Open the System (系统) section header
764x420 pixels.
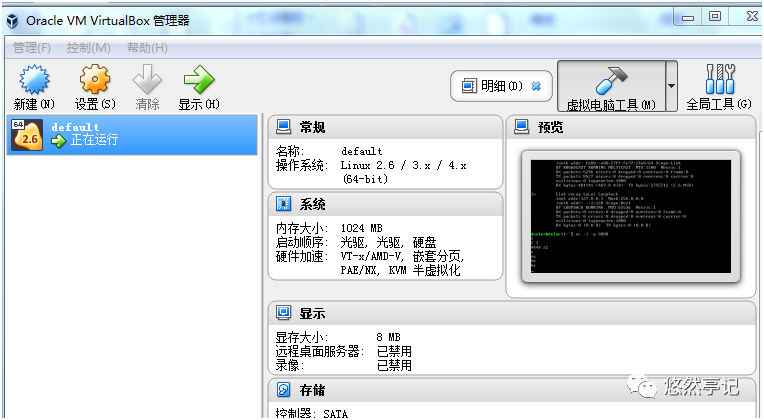click(385, 204)
